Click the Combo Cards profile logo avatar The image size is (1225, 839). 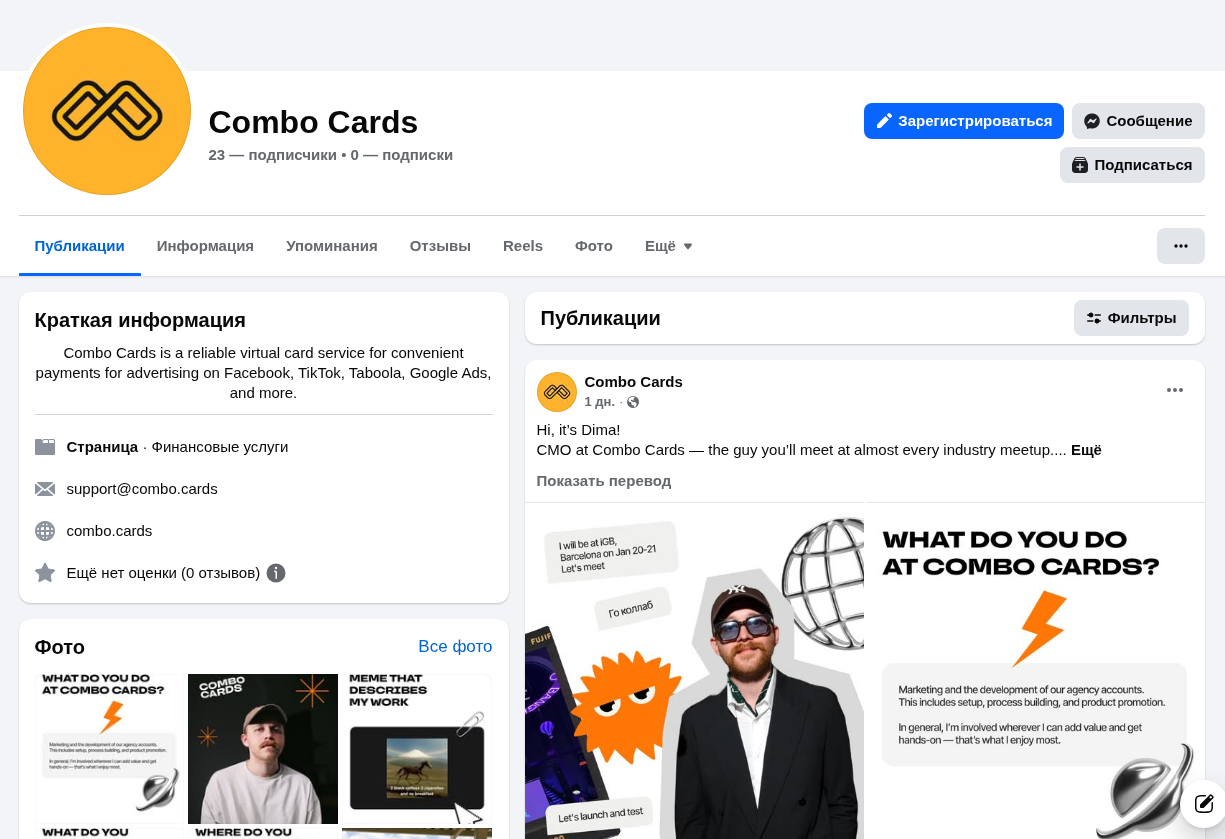coord(107,111)
